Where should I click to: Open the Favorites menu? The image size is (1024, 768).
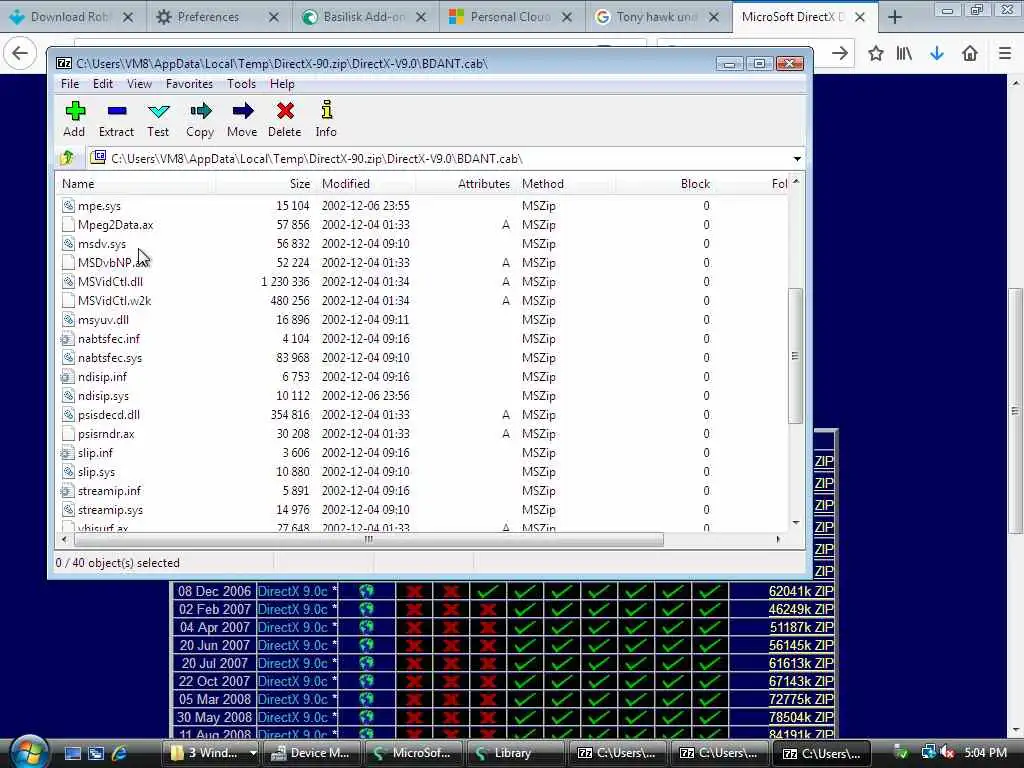pos(189,84)
